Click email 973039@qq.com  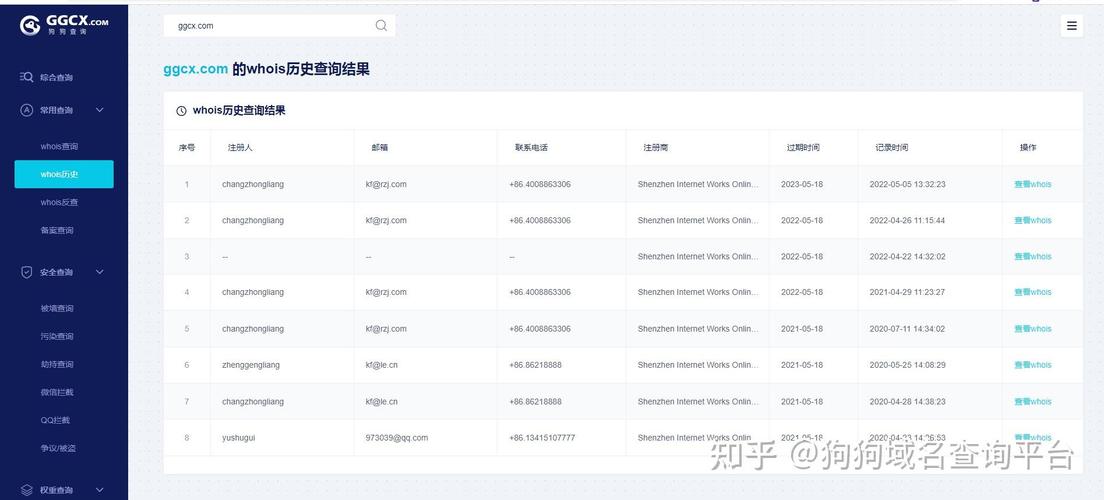(x=396, y=438)
